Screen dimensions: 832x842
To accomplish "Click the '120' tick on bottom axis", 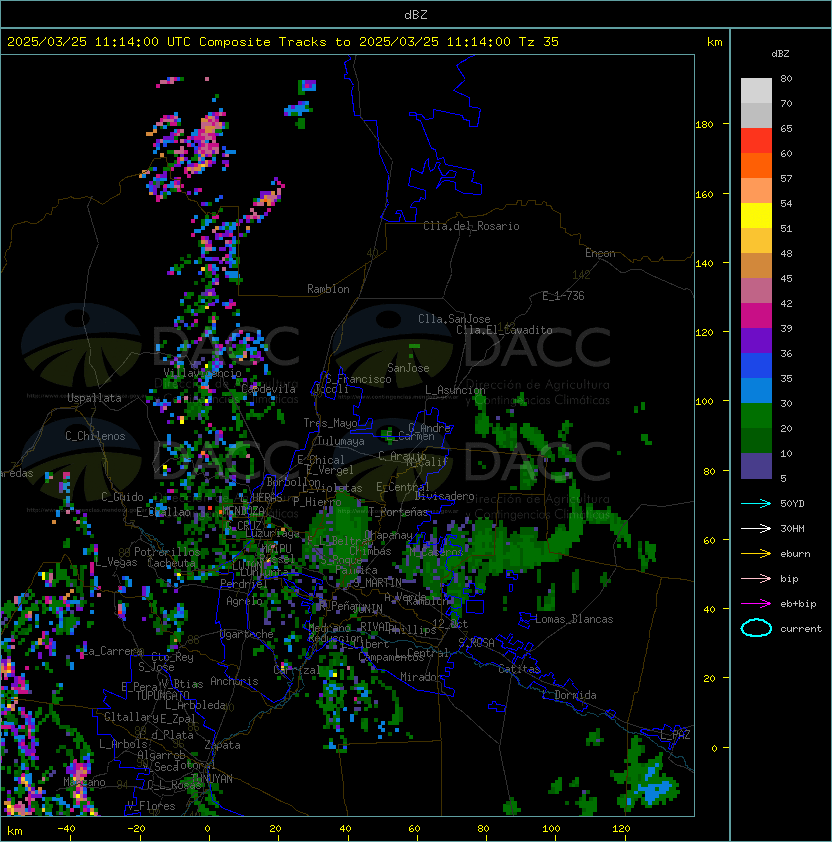I will click(621, 829).
